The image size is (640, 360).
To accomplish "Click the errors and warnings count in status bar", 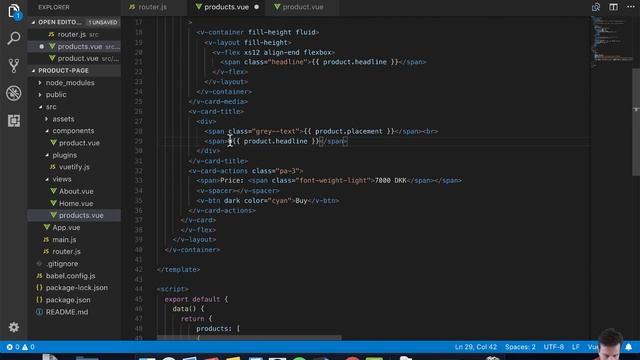I will pyautogui.click(x=20, y=347).
